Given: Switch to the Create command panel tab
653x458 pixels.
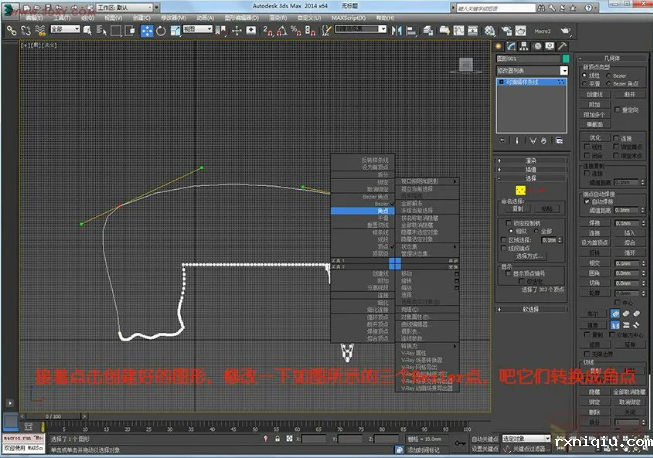Looking at the screenshot, I should [499, 46].
